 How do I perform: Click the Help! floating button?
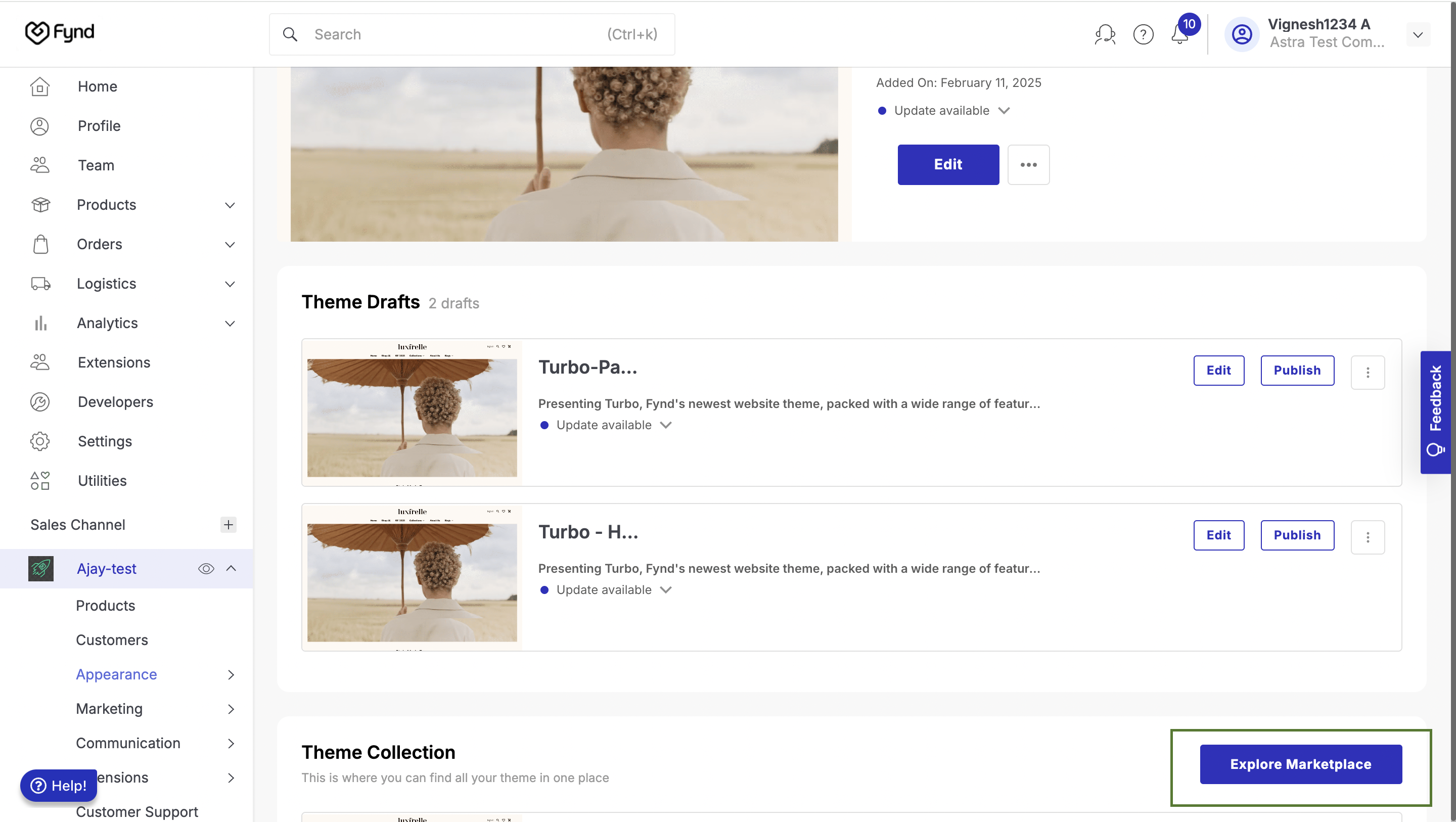point(58,786)
